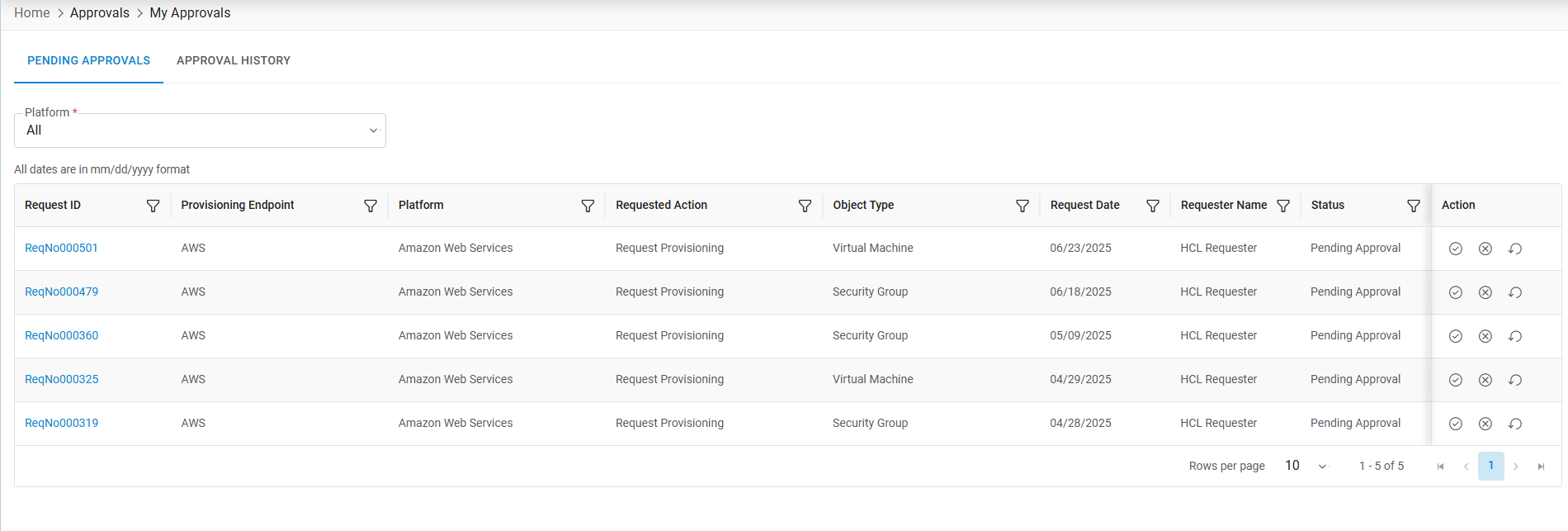1568x531 pixels.
Task: Open the Status column filter
Action: pyautogui.click(x=1414, y=206)
